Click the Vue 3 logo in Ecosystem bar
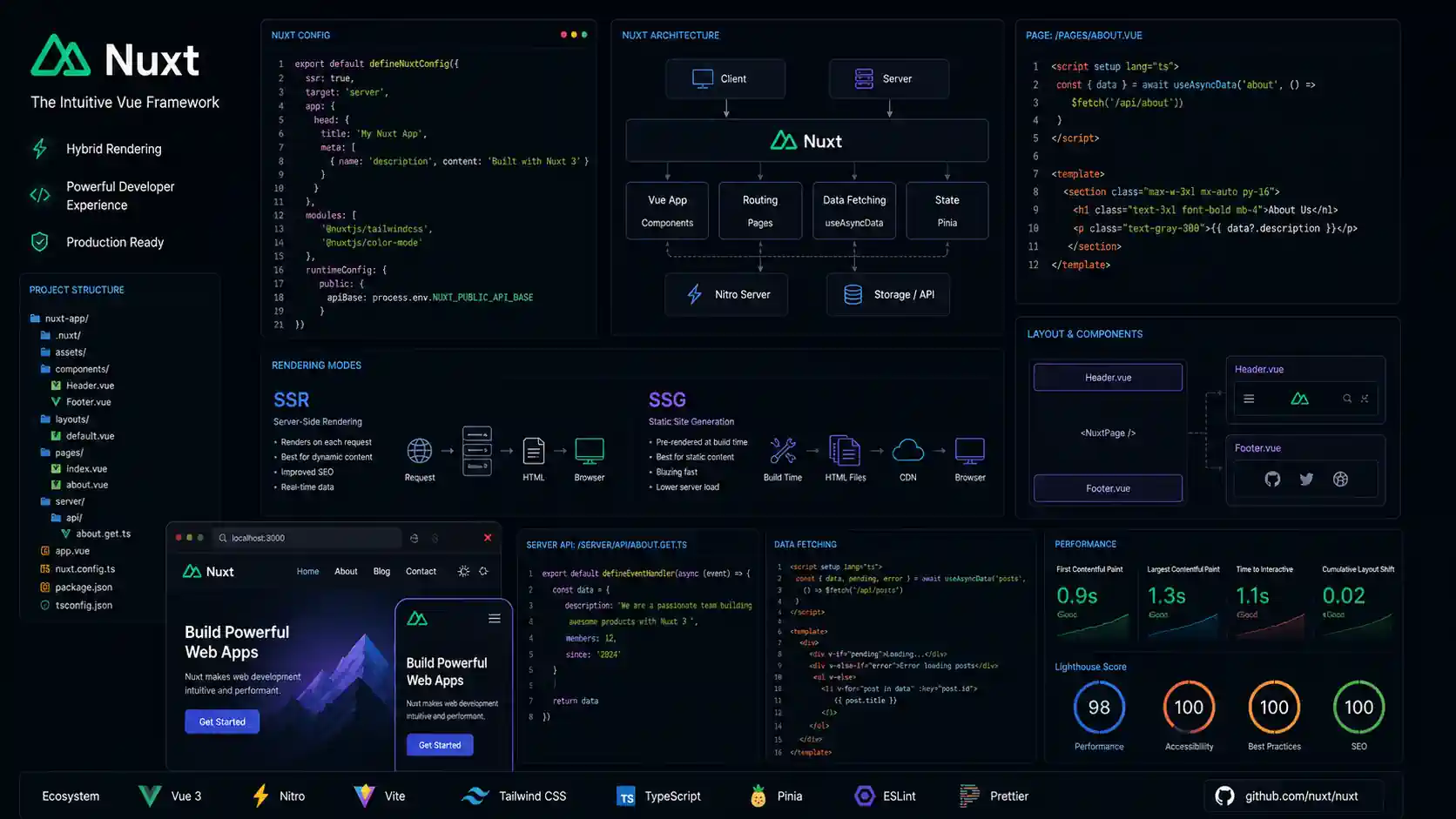1456x819 pixels. coord(150,796)
